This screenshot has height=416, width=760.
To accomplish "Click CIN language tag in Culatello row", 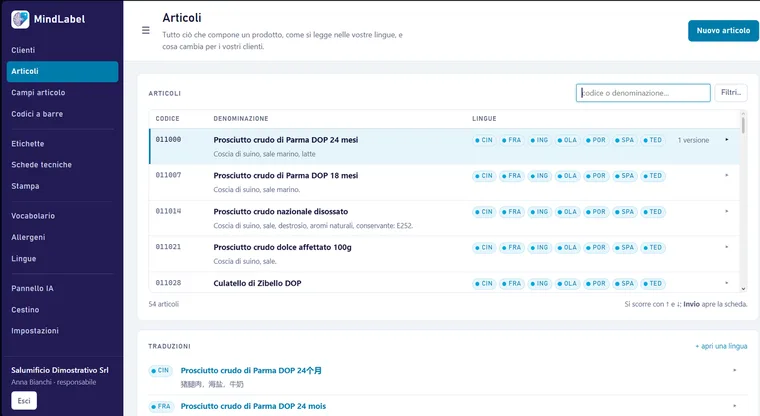I will tap(484, 284).
